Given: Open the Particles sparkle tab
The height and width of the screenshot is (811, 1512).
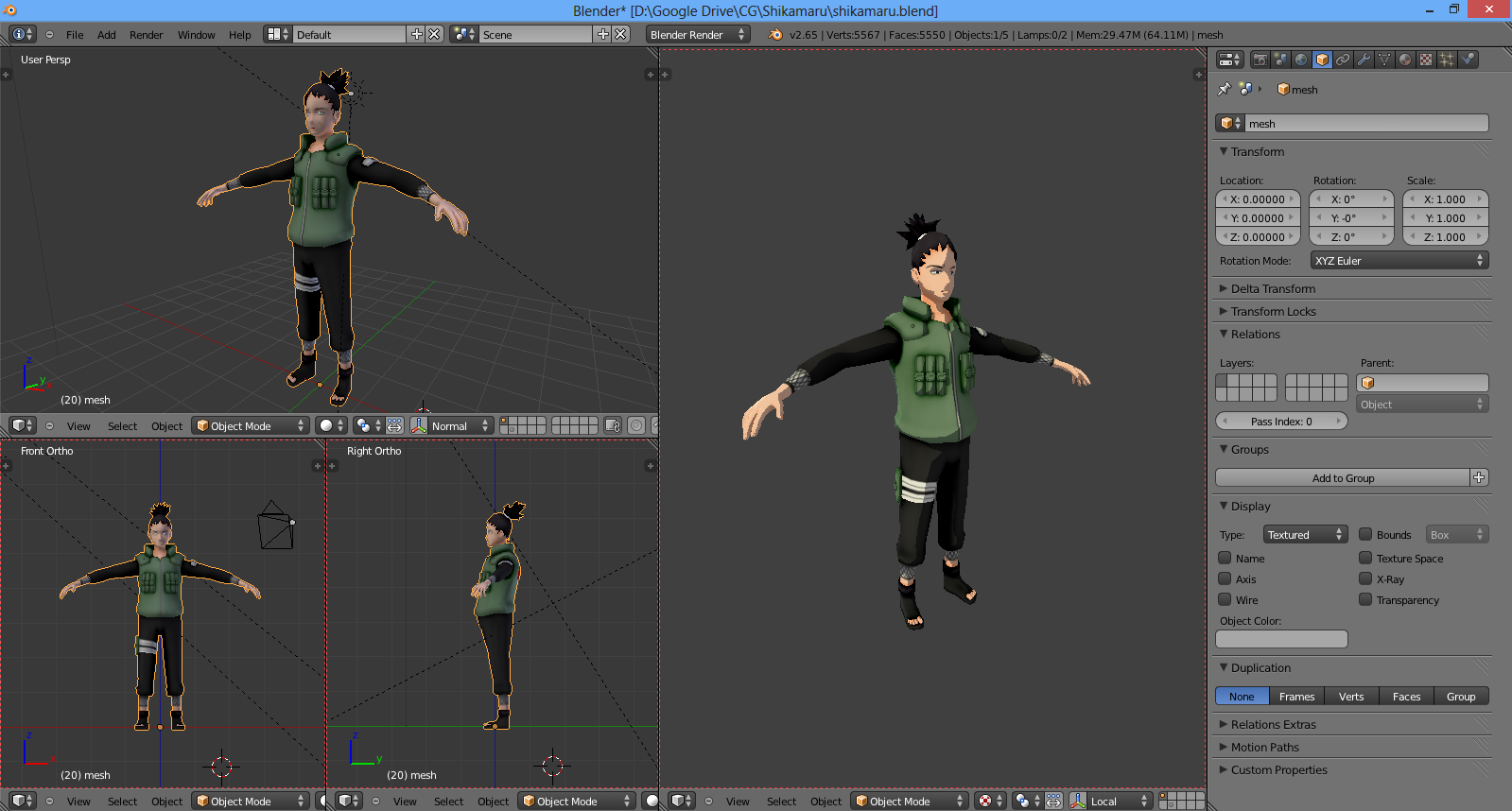Looking at the screenshot, I should (1447, 60).
